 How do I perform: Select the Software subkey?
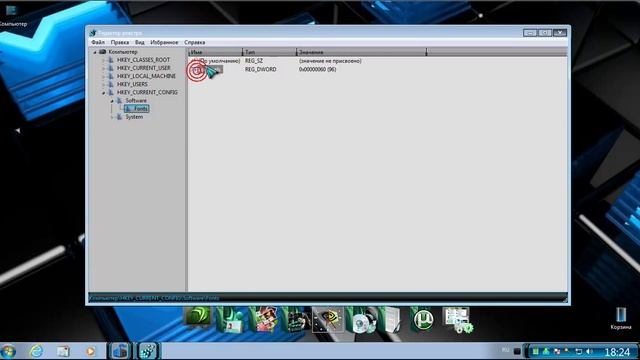click(x=136, y=101)
